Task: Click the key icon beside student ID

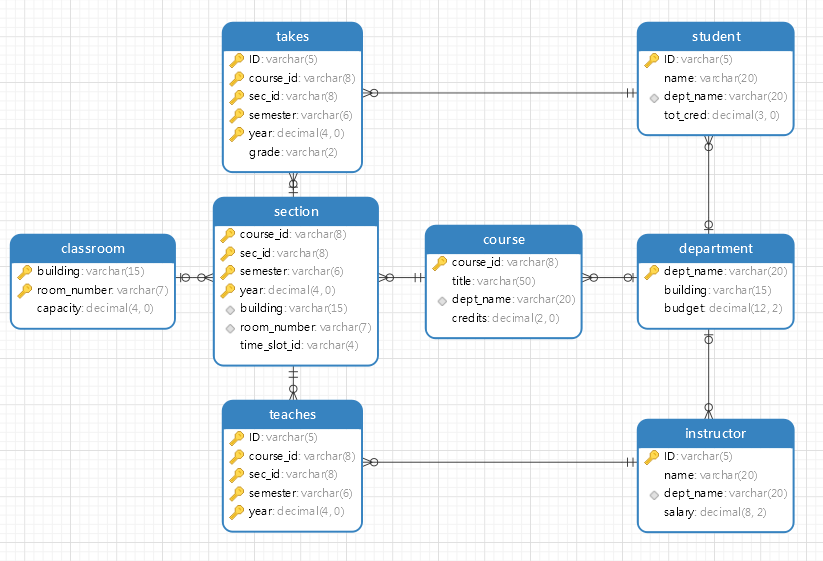Action: click(652, 60)
